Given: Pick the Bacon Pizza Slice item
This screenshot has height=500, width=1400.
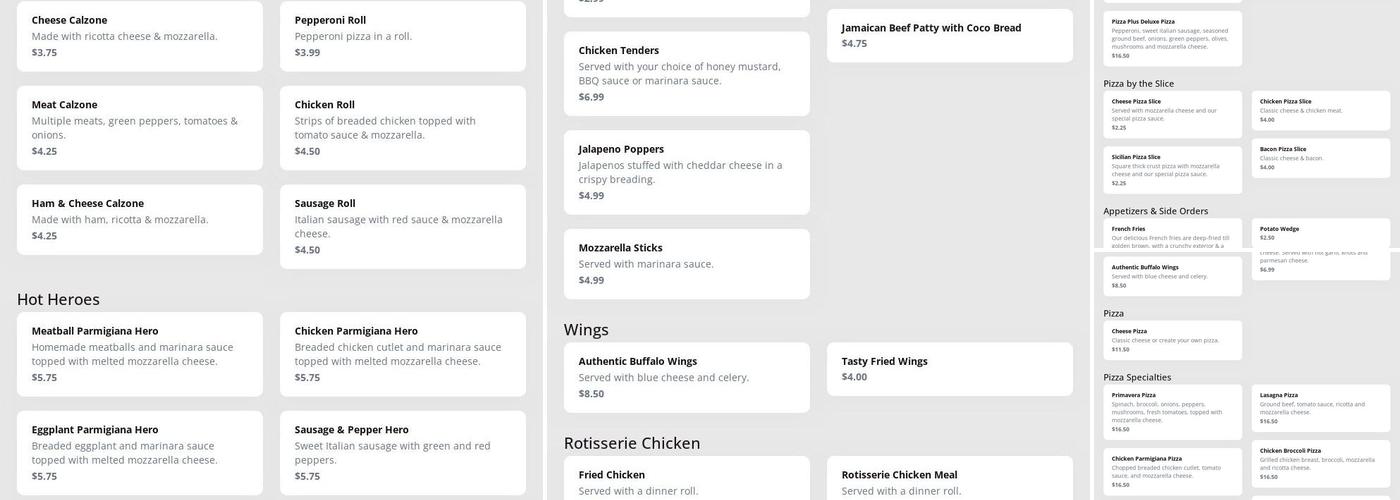Looking at the screenshot, I should [1320, 158].
